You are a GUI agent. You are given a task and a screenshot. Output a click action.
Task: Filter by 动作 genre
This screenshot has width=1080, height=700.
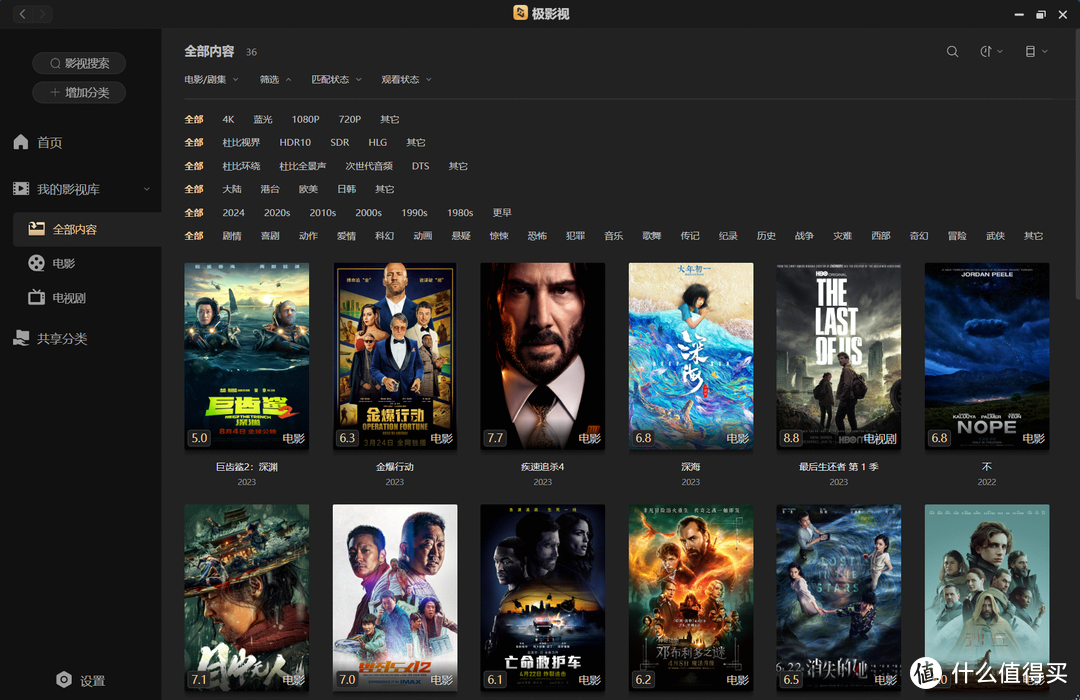click(309, 236)
